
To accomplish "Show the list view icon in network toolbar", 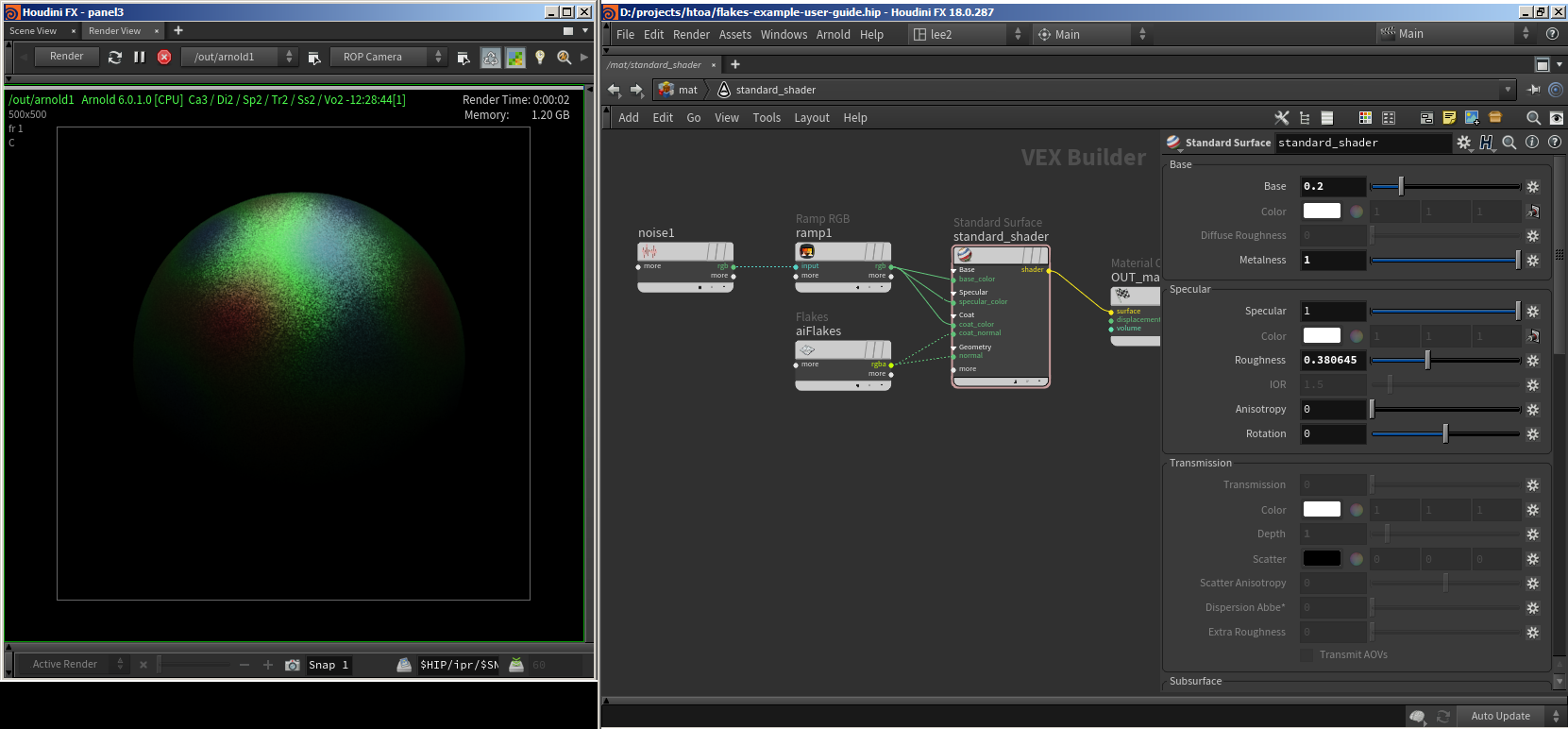I will pos(1327,118).
